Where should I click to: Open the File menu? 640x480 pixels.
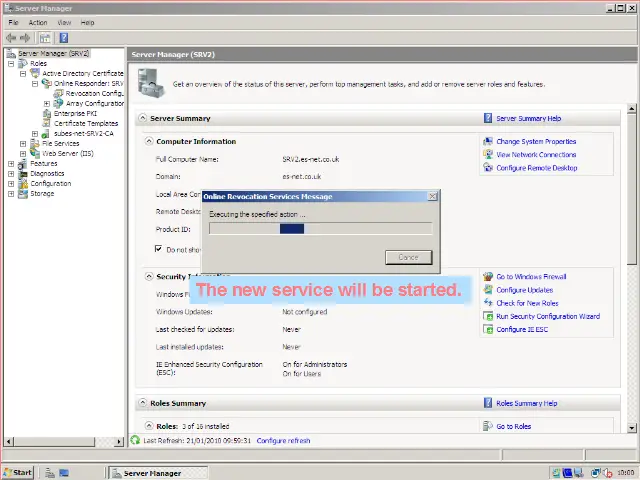click(13, 22)
